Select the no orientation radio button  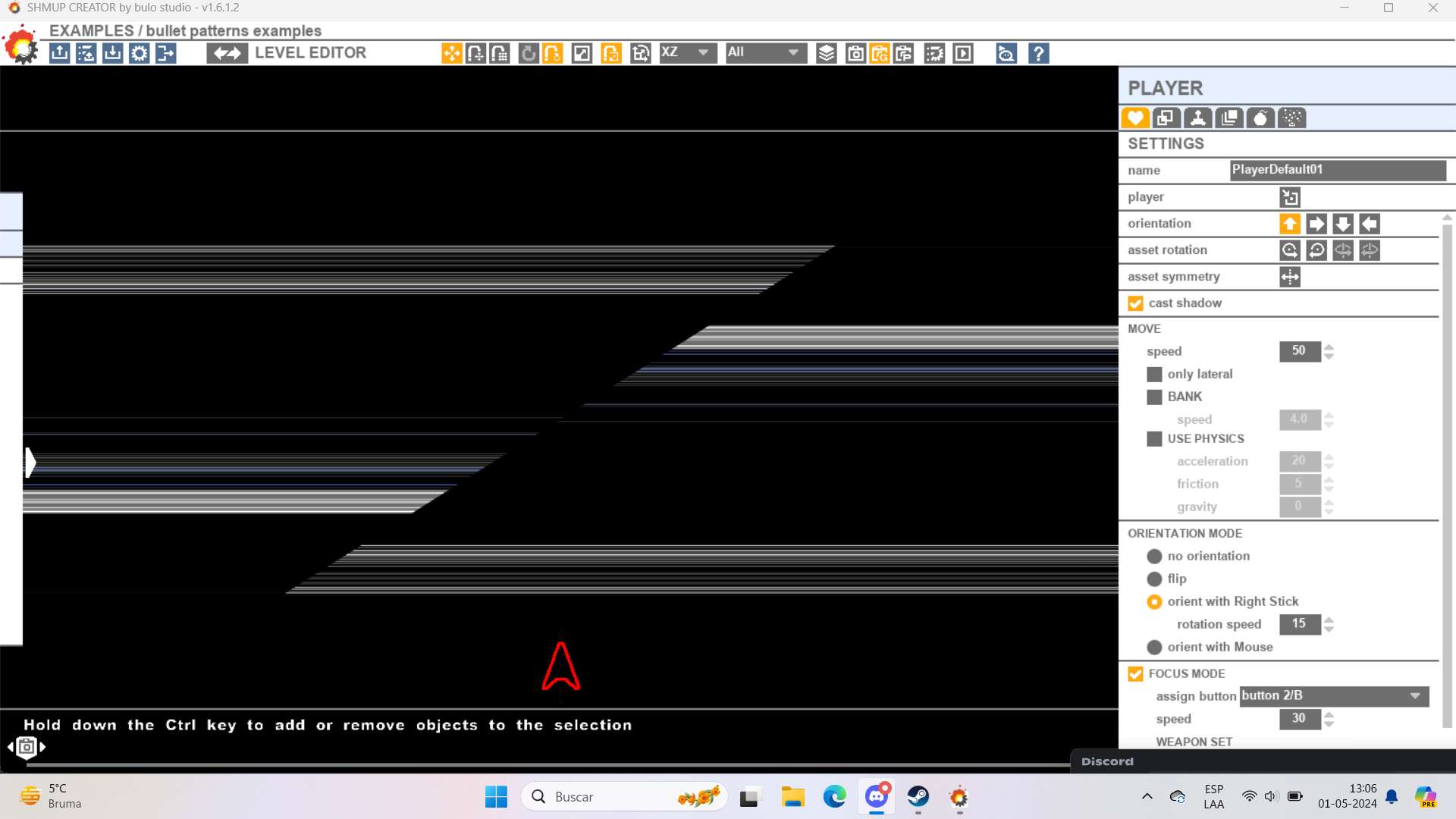[x=1154, y=557]
